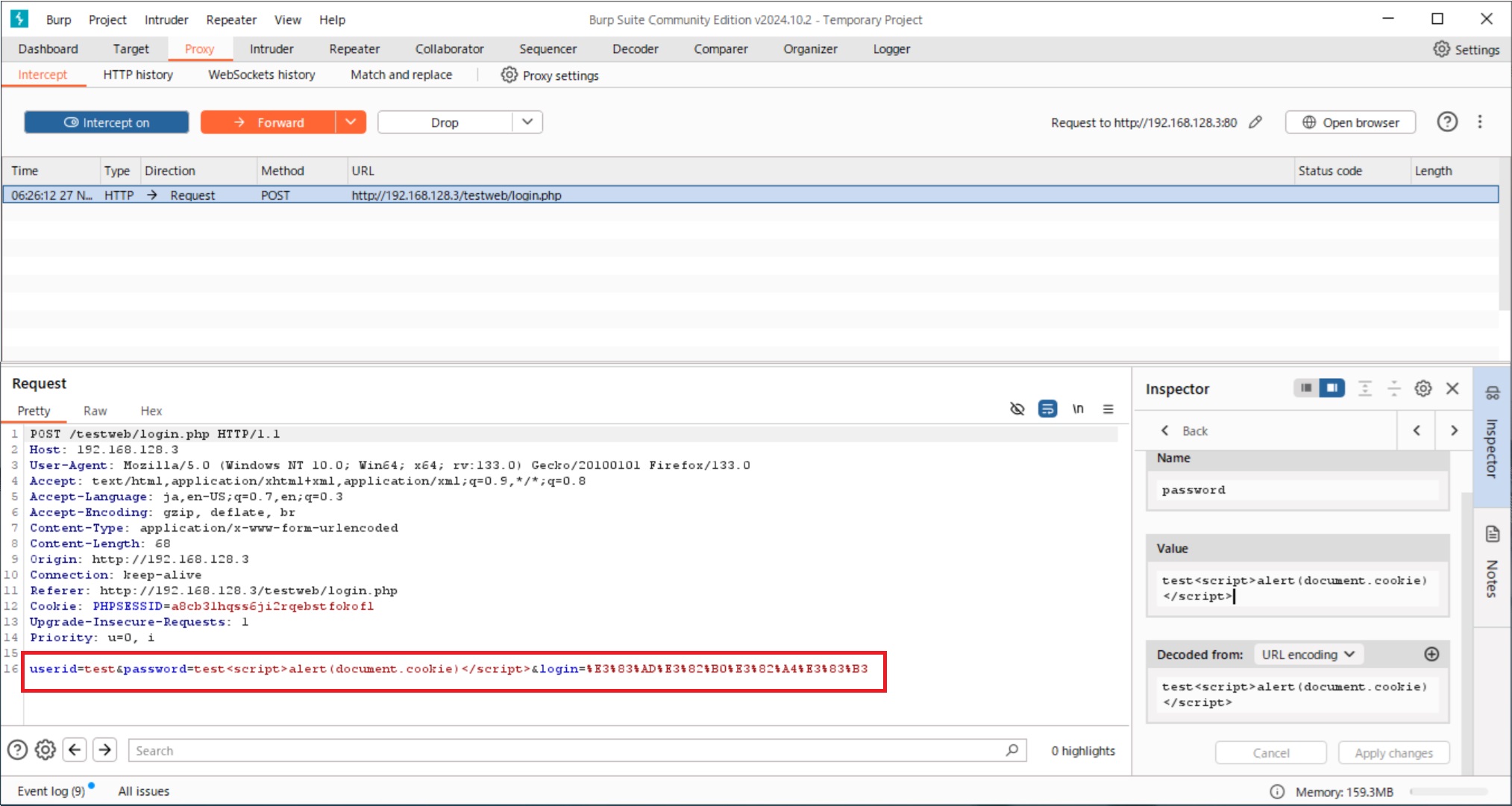Select the POST login.php request row

[750, 195]
